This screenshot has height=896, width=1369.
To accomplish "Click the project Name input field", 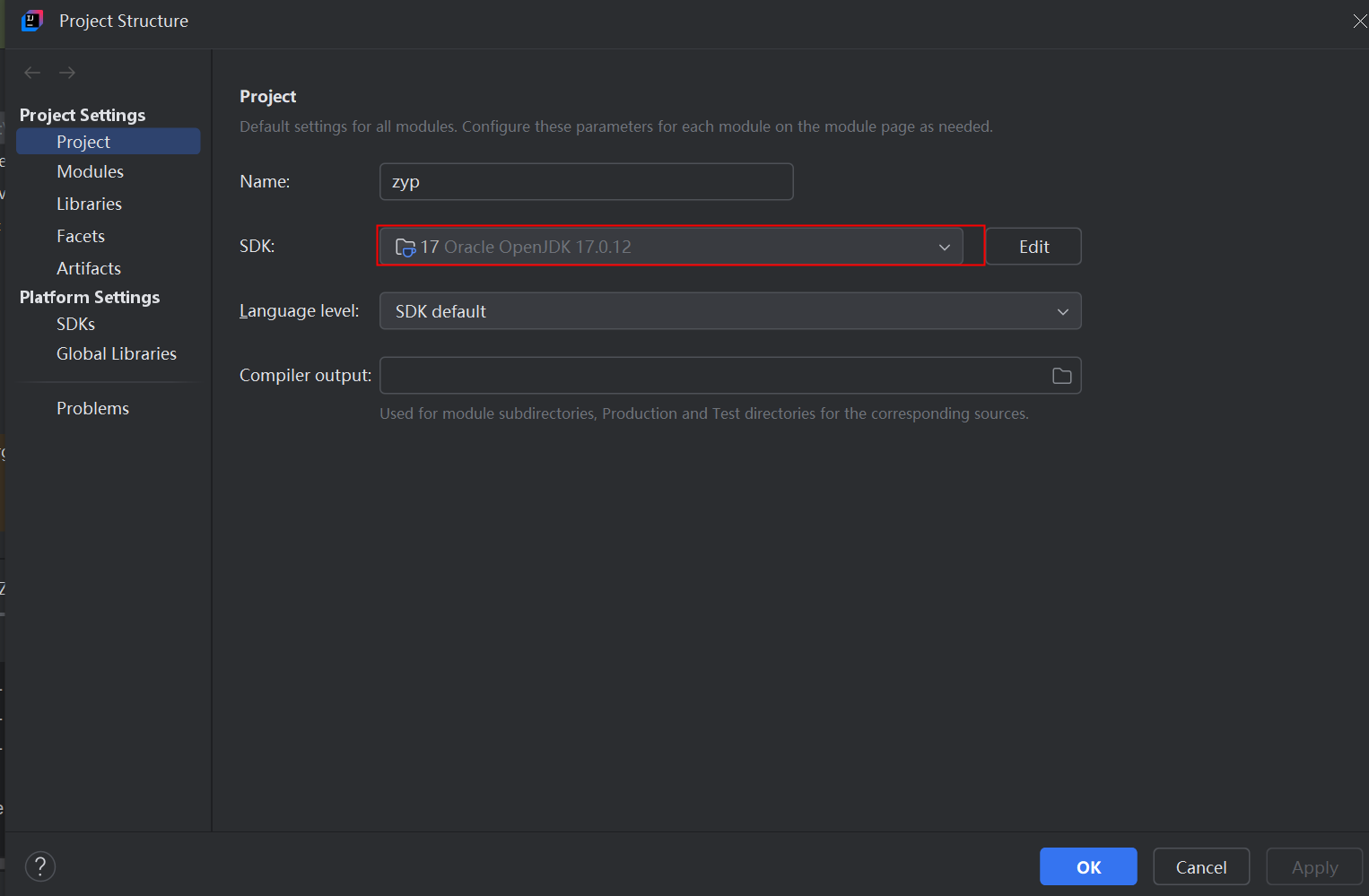I will [x=586, y=182].
